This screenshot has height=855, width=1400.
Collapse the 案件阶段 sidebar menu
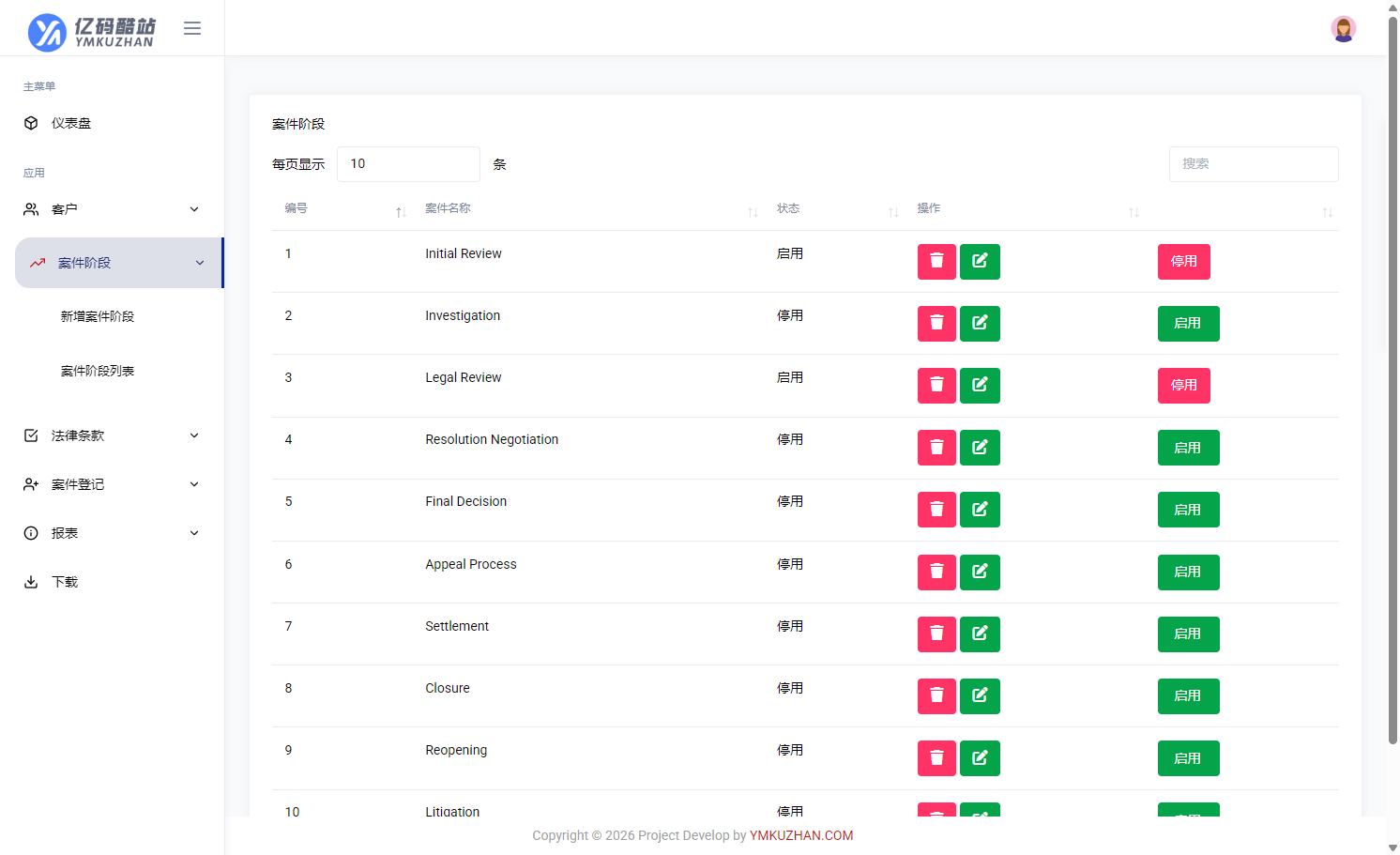119,263
